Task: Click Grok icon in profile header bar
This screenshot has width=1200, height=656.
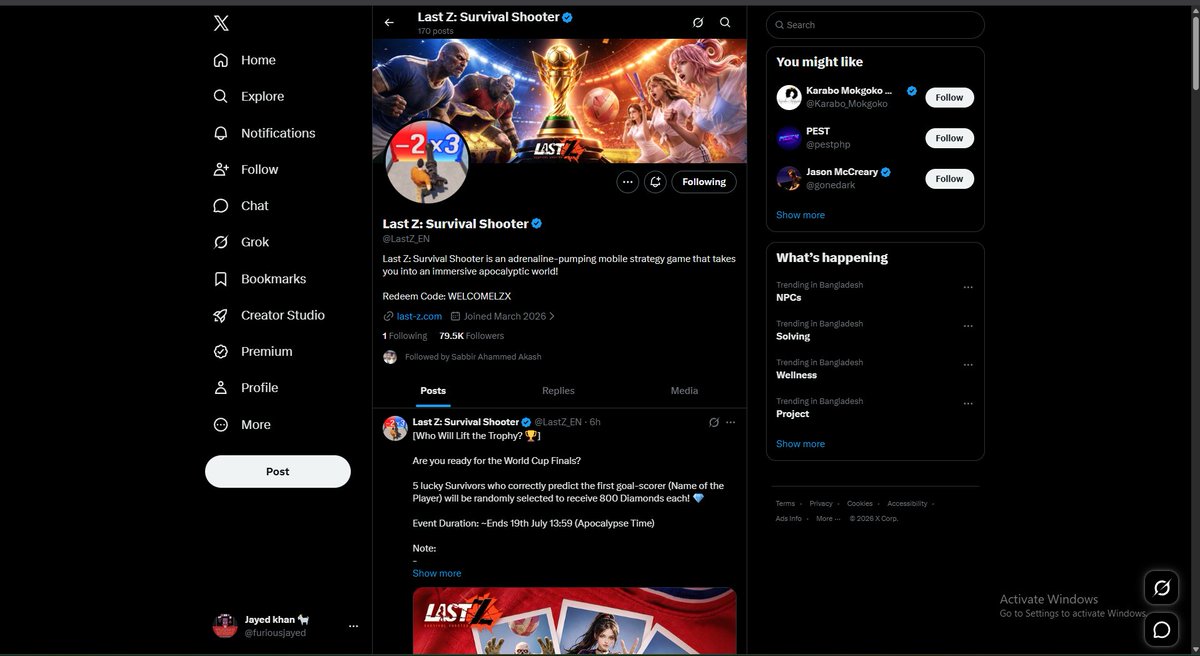Action: pos(698,22)
